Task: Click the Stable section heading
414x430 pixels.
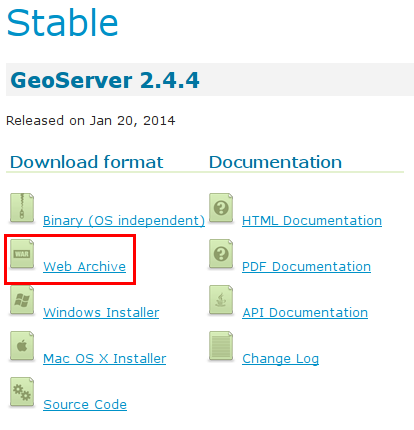Action: [63, 23]
